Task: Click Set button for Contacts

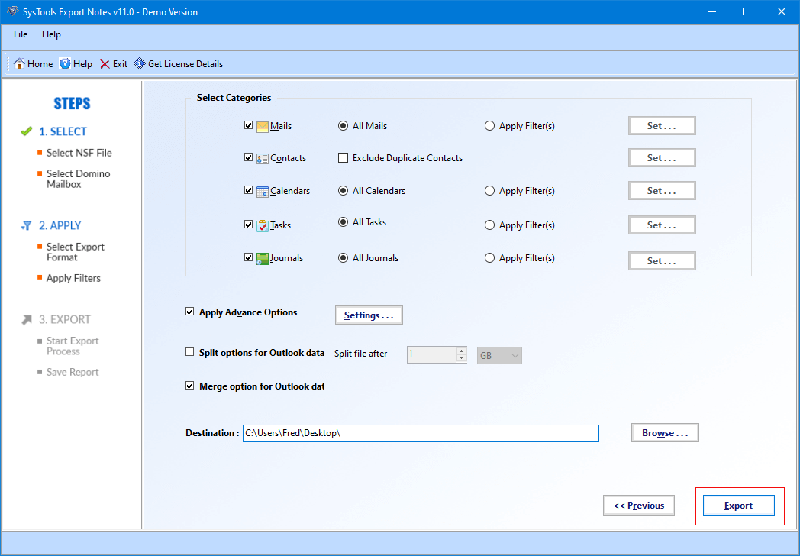Action: point(661,158)
